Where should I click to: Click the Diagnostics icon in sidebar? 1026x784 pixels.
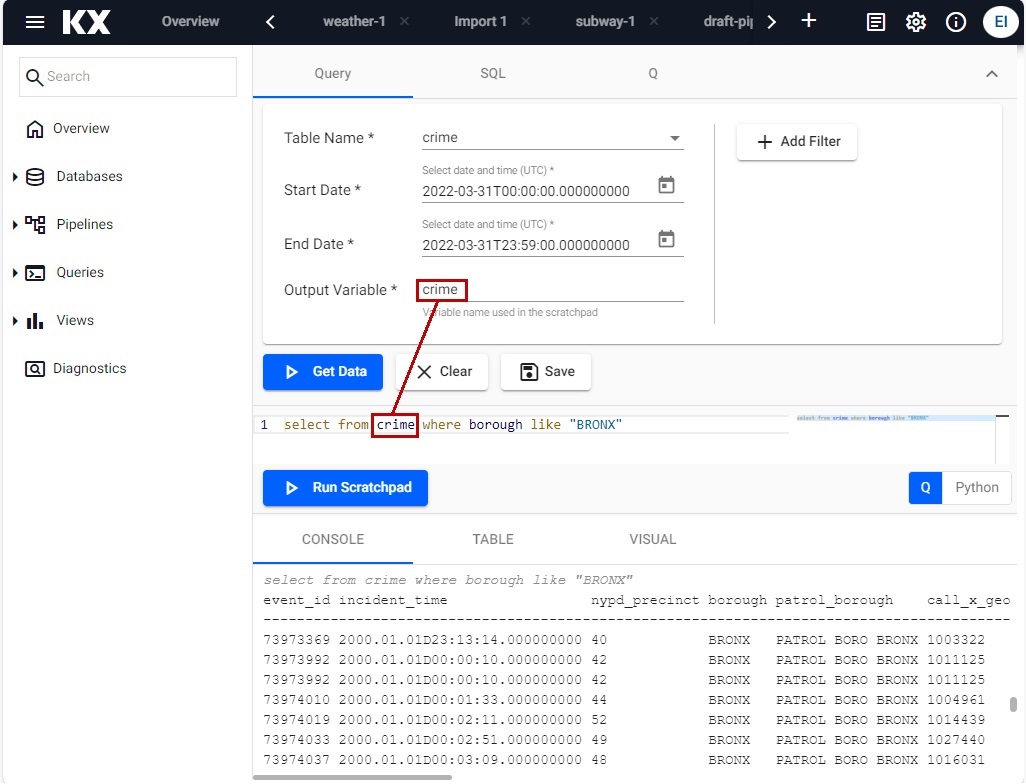[35, 369]
